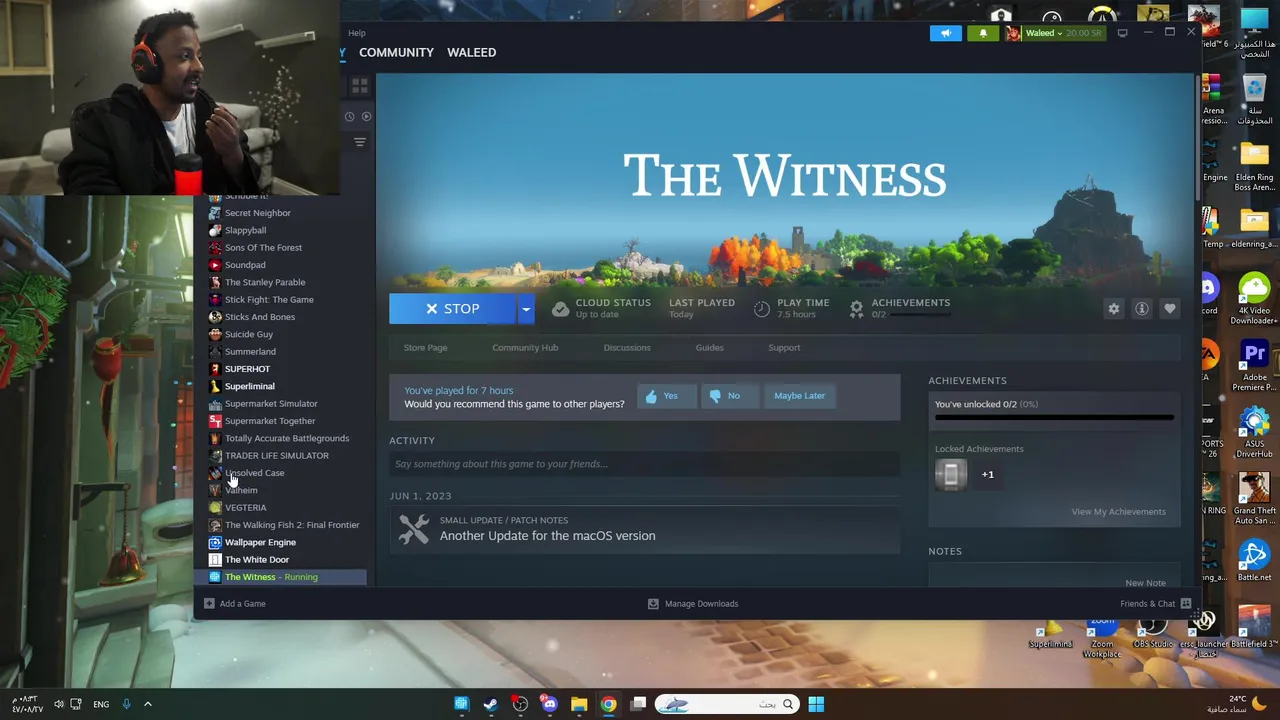1280x720 pixels.
Task: Open the library filter options icon
Action: pos(360,142)
